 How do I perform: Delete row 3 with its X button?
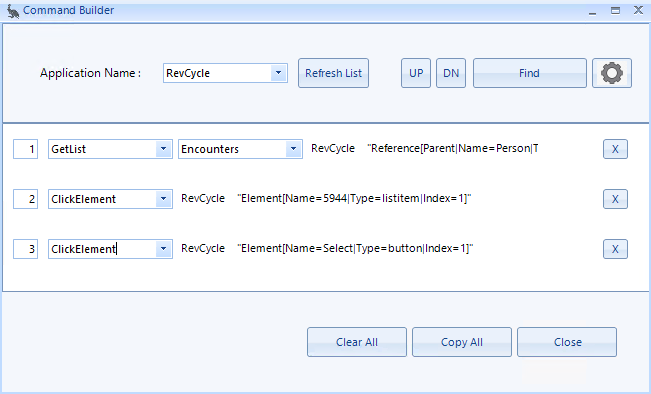pos(615,249)
